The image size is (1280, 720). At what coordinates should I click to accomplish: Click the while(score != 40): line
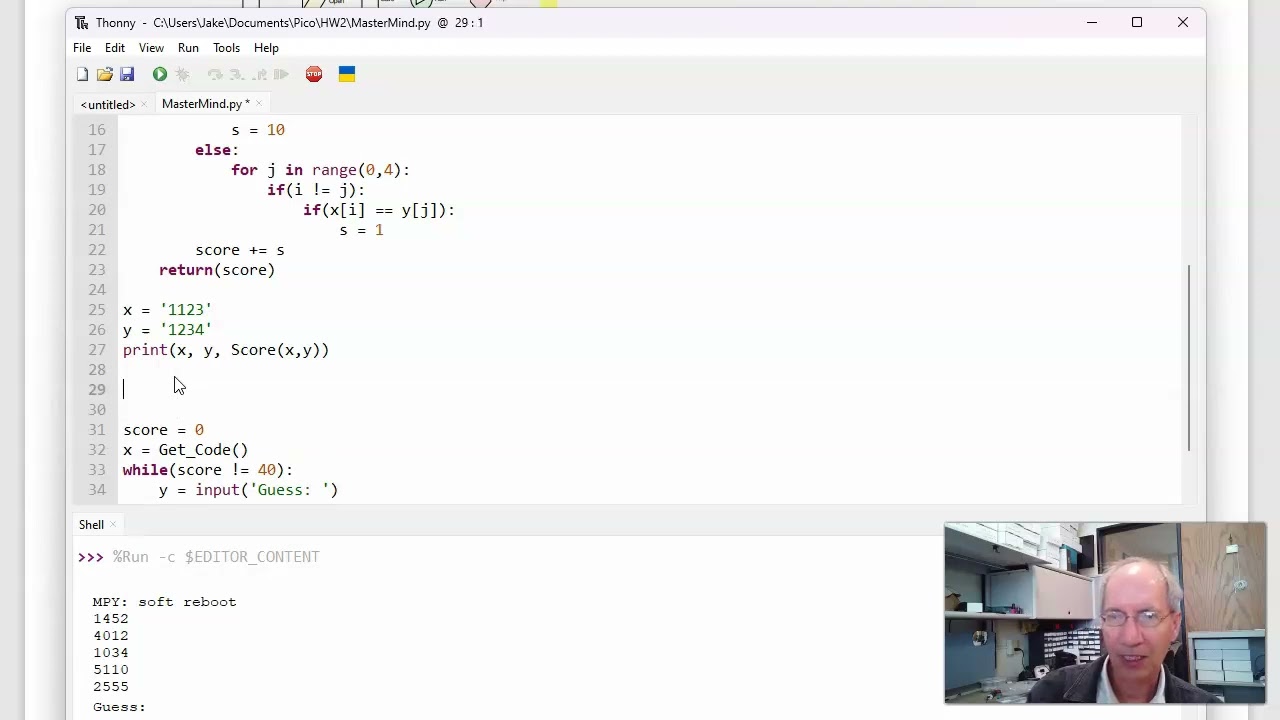[x=208, y=470]
